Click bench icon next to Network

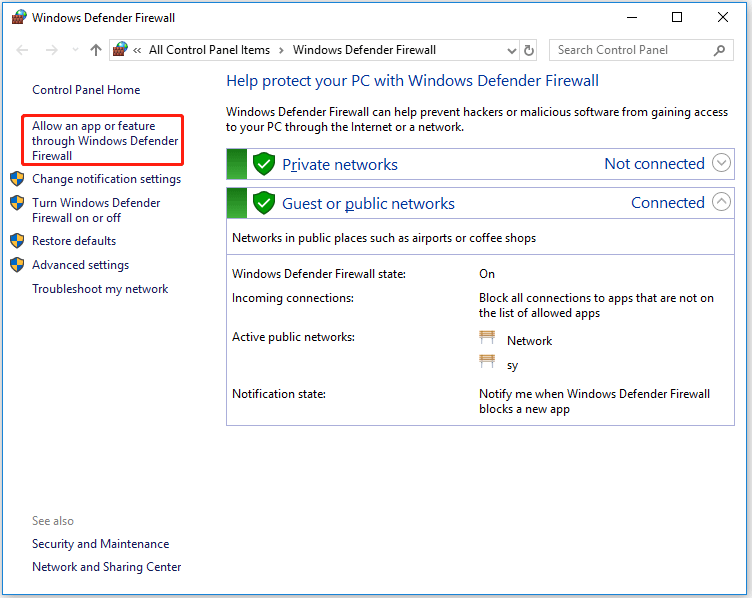click(x=487, y=337)
